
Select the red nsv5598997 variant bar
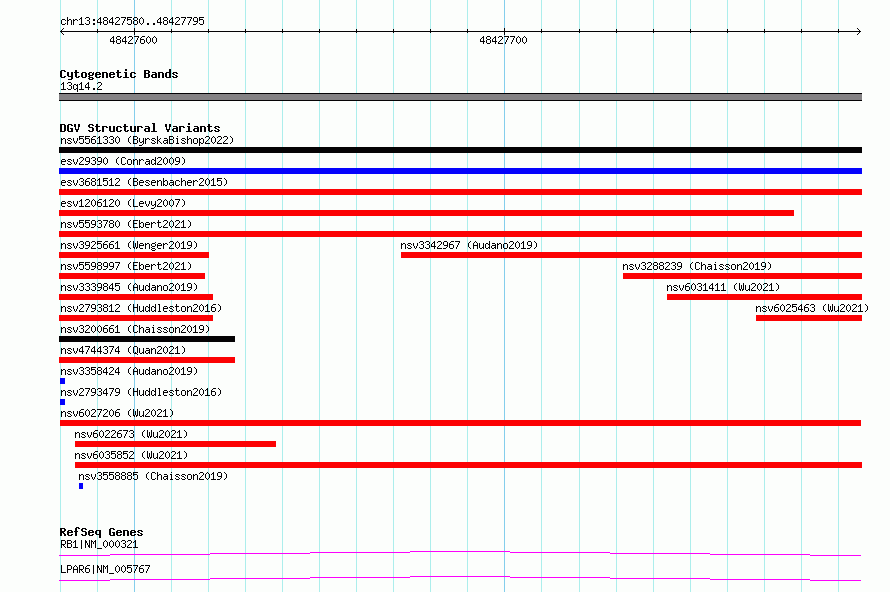[132, 276]
